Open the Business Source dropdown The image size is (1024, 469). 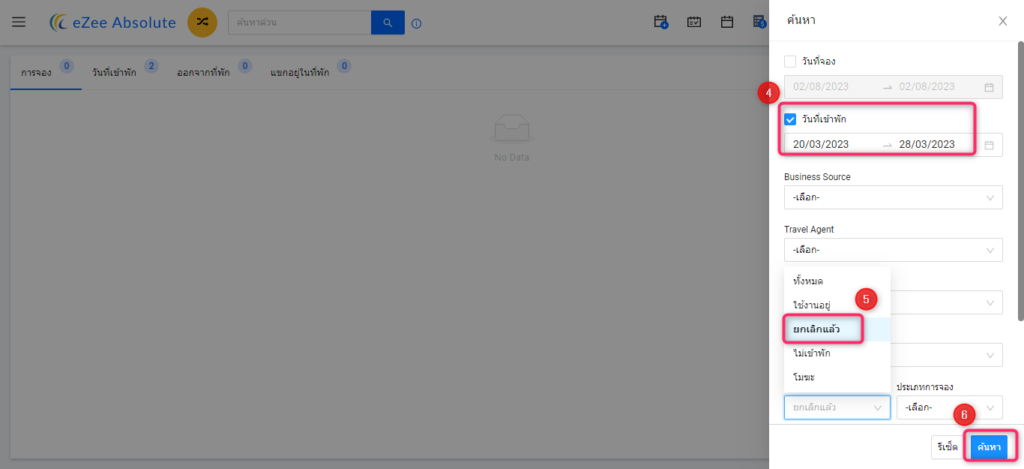[x=893, y=197]
